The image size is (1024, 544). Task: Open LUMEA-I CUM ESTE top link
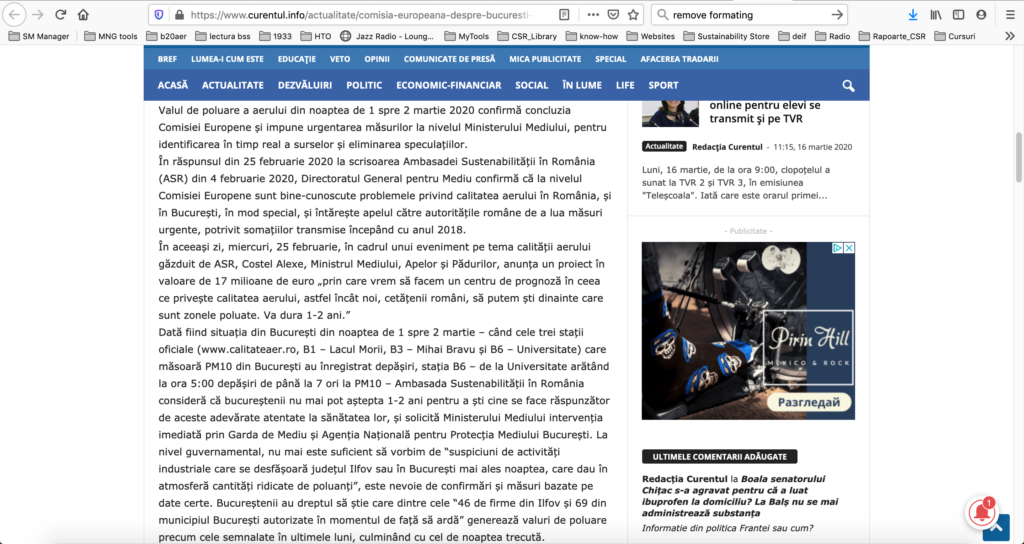(227, 59)
